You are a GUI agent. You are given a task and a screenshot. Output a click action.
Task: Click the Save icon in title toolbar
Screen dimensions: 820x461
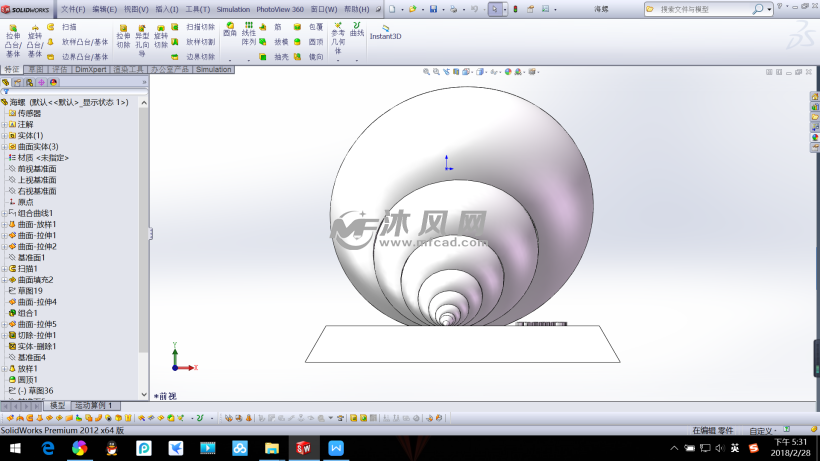click(433, 9)
